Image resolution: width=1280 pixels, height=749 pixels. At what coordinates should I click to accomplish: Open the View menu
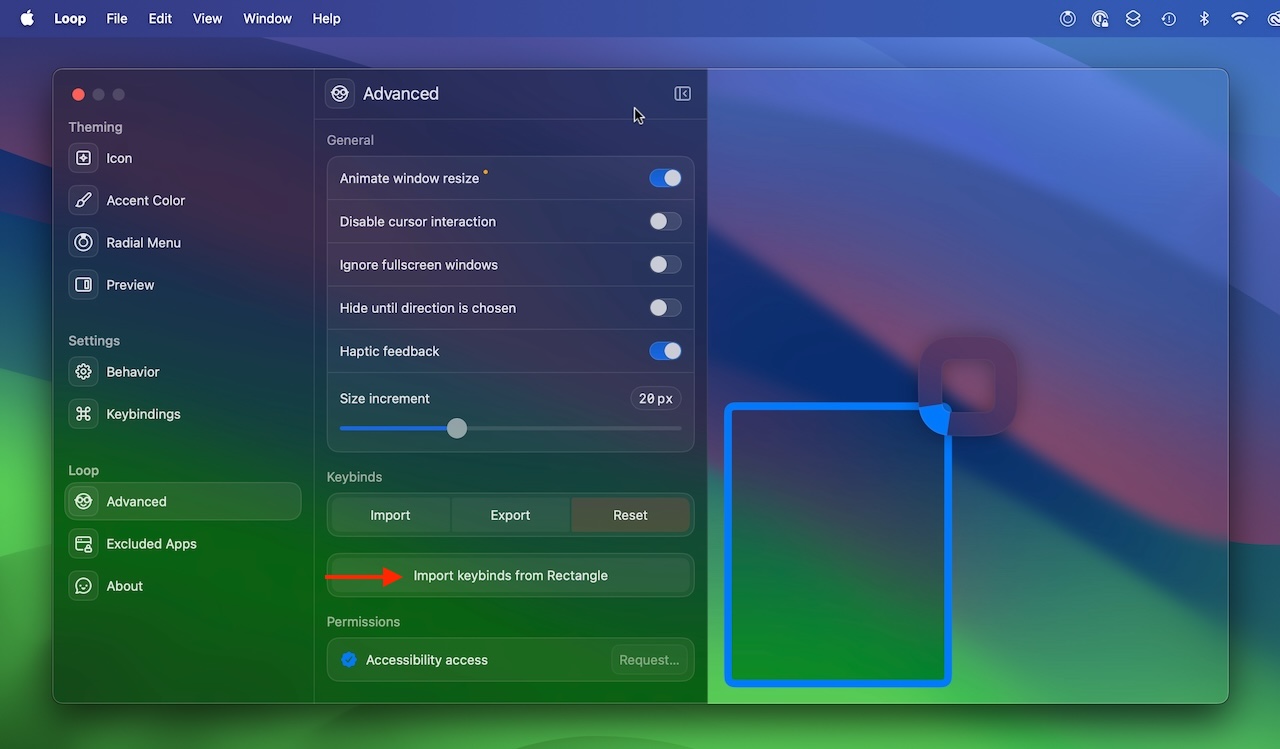tap(208, 18)
